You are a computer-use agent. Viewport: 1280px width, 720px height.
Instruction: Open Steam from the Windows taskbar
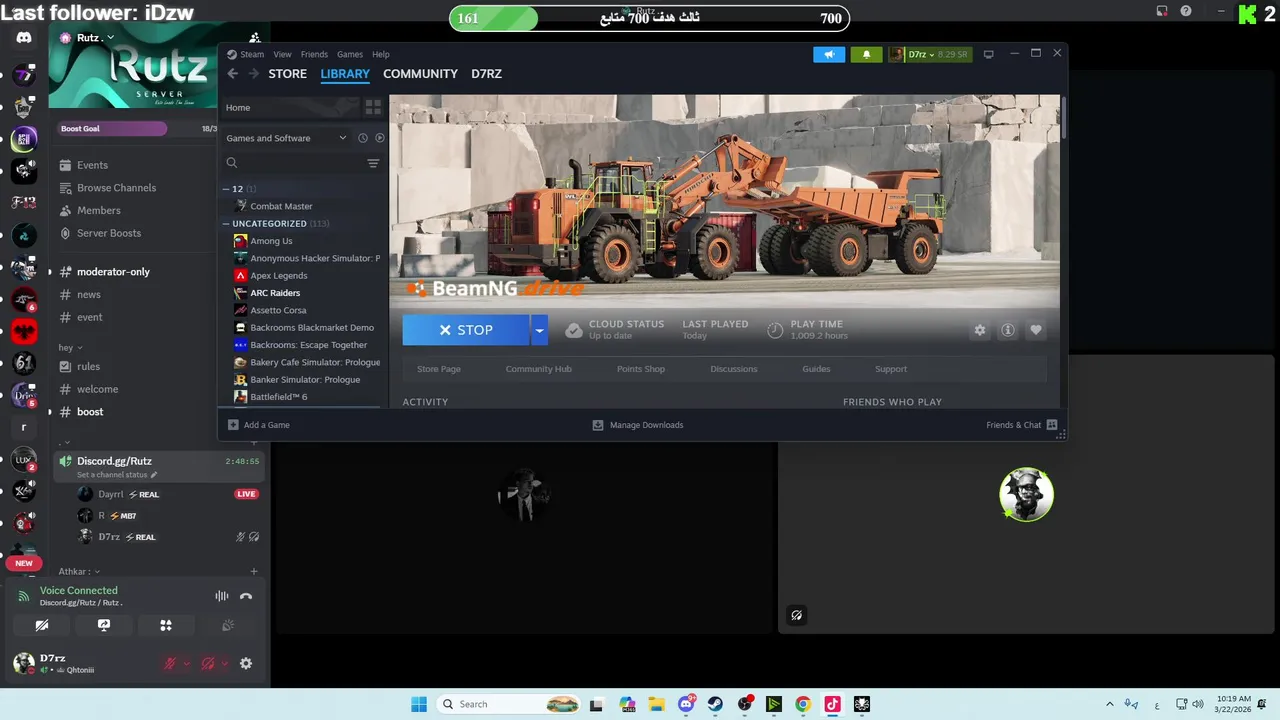[x=715, y=704]
